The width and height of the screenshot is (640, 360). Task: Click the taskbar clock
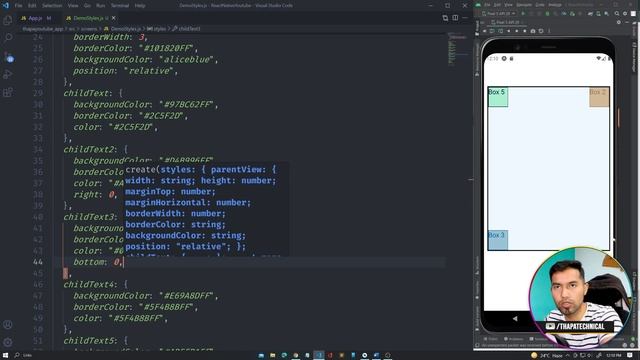[x=614, y=356]
